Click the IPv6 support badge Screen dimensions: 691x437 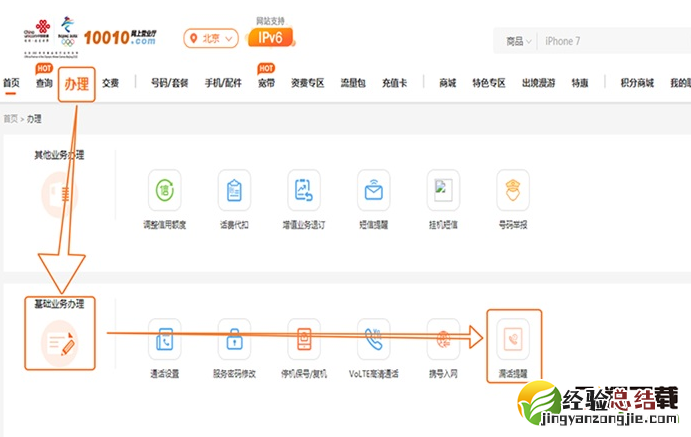pyautogui.click(x=271, y=37)
